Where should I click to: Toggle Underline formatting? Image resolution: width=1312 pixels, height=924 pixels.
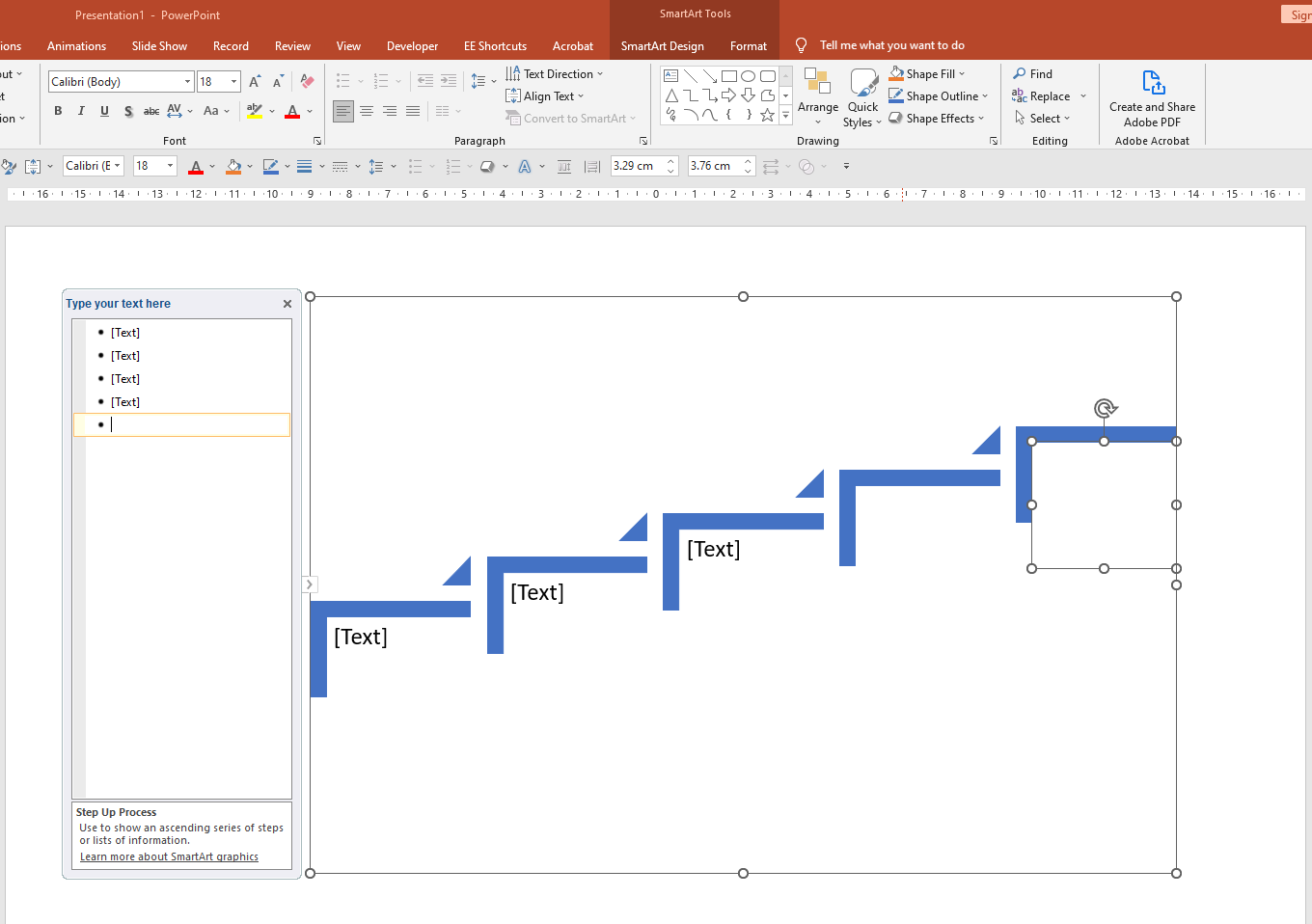105,111
